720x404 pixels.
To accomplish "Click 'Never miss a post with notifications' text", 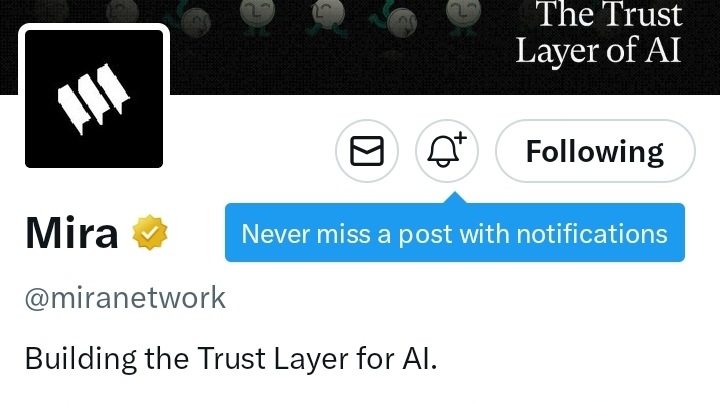I will click(455, 234).
